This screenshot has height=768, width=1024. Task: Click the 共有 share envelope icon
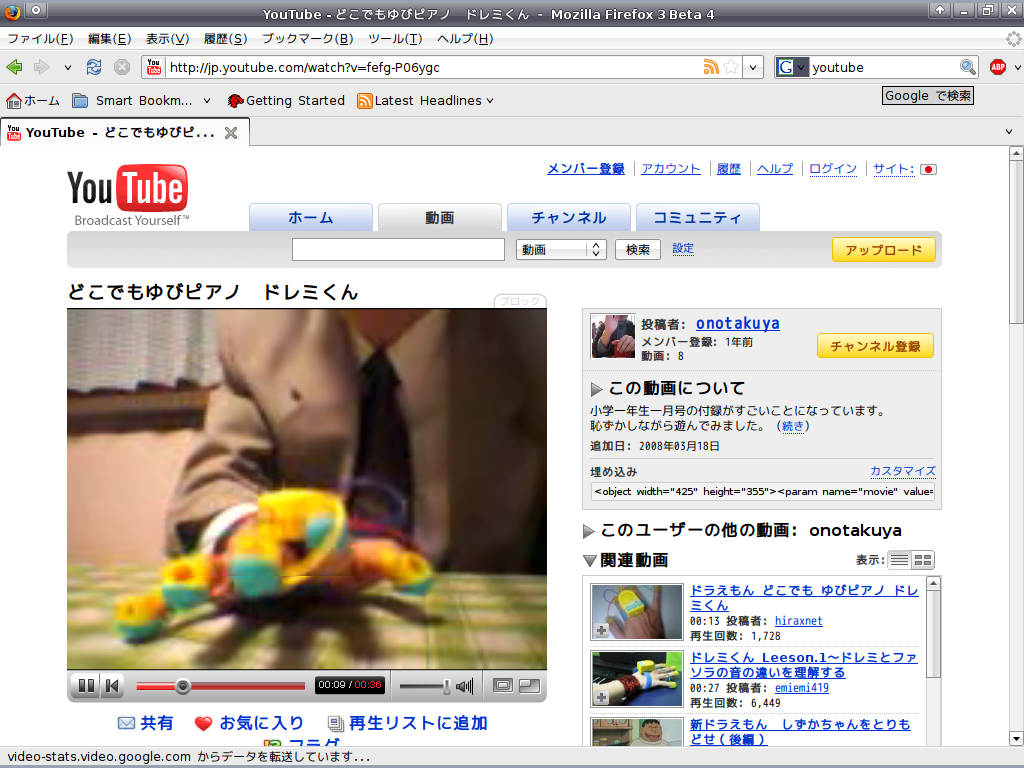[x=127, y=723]
